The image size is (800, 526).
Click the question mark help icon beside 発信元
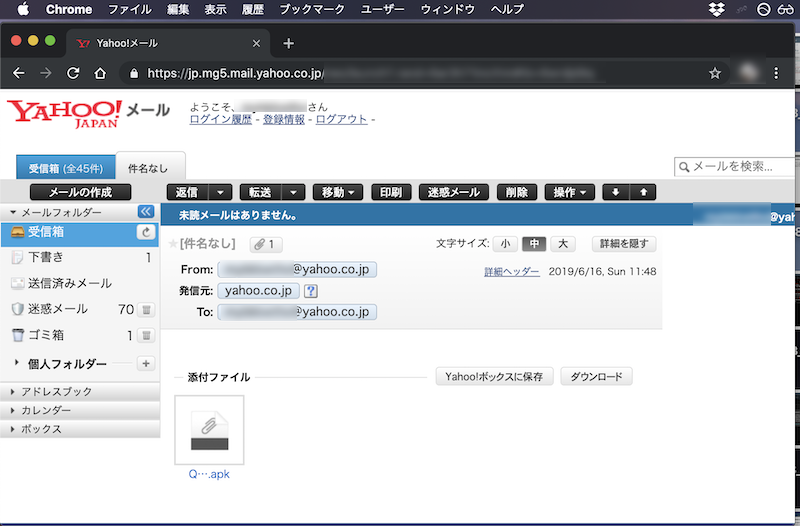coord(310,291)
